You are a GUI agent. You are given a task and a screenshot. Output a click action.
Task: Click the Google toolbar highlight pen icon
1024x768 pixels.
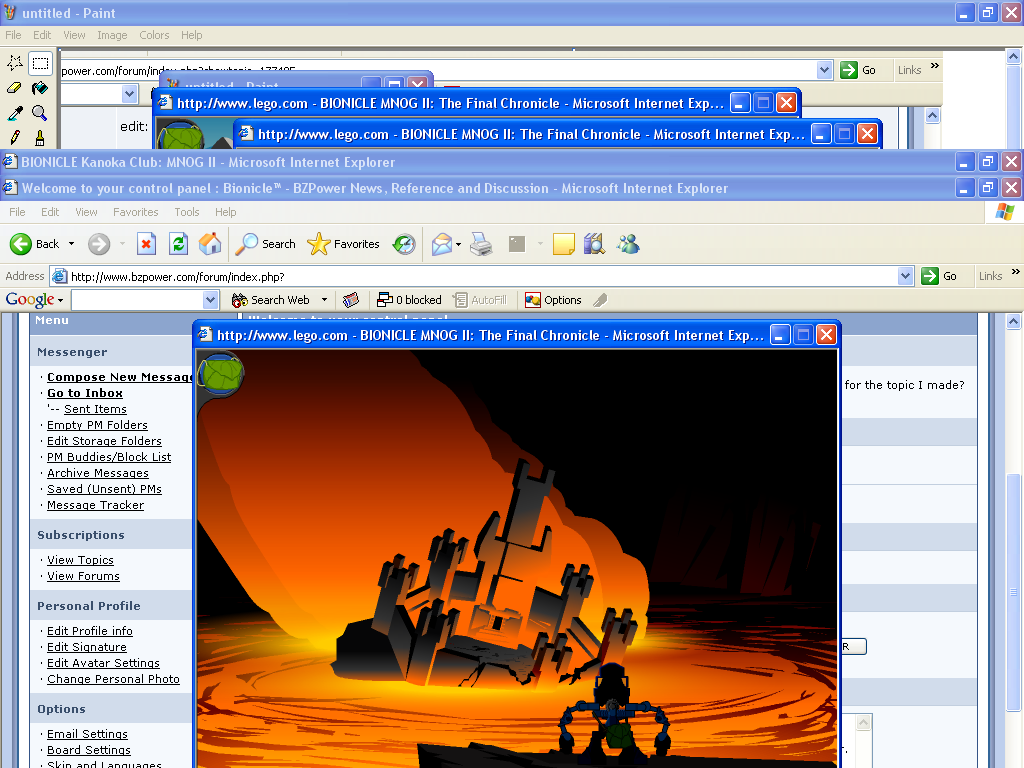click(600, 300)
